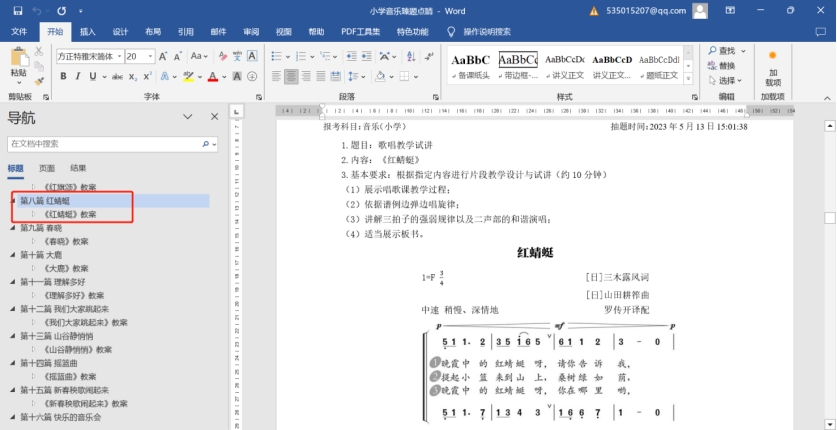The image size is (837, 430).
Task: Collapse the 第八篇 红蜻蜓 heading in navigation
Action: click(14, 201)
